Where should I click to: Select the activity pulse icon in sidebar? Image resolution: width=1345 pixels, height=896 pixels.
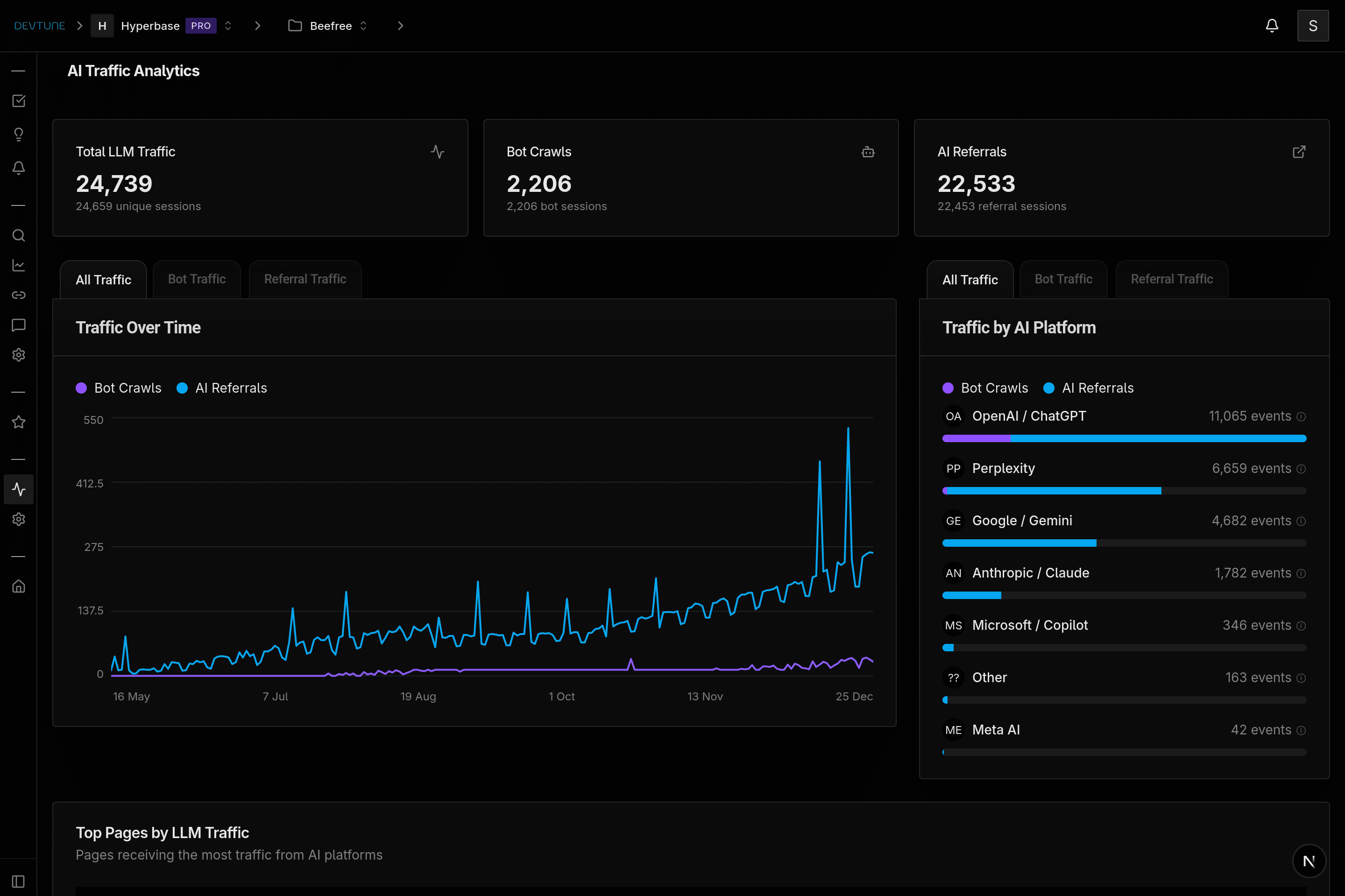[x=18, y=489]
